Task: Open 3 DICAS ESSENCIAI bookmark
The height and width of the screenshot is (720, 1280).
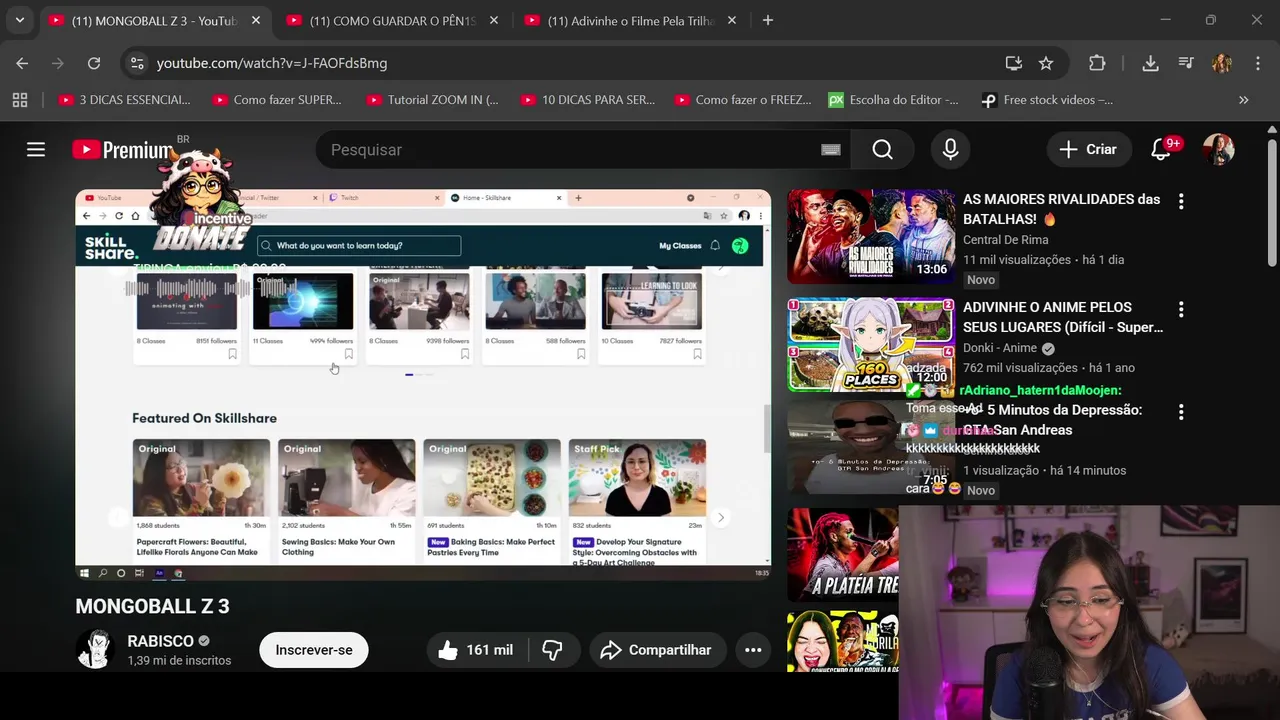Action: tap(124, 100)
